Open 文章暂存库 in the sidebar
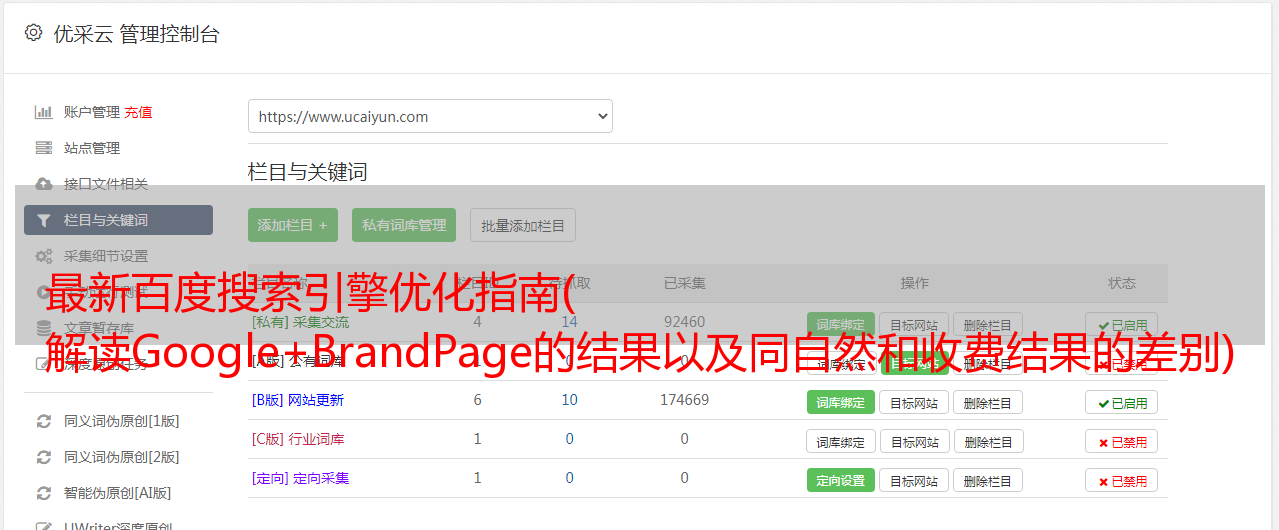Viewport: 1279px width, 530px height. (99, 328)
